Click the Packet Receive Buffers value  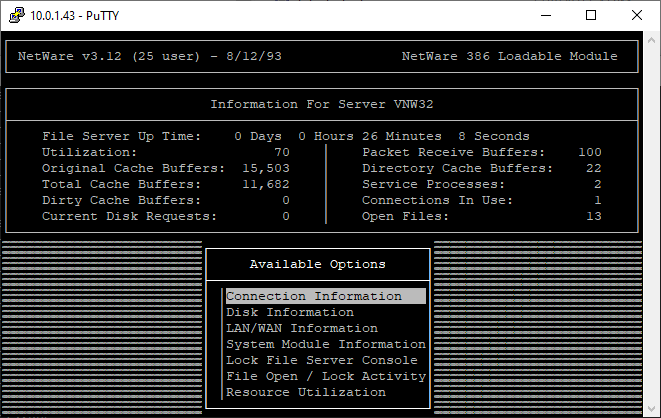click(x=590, y=152)
